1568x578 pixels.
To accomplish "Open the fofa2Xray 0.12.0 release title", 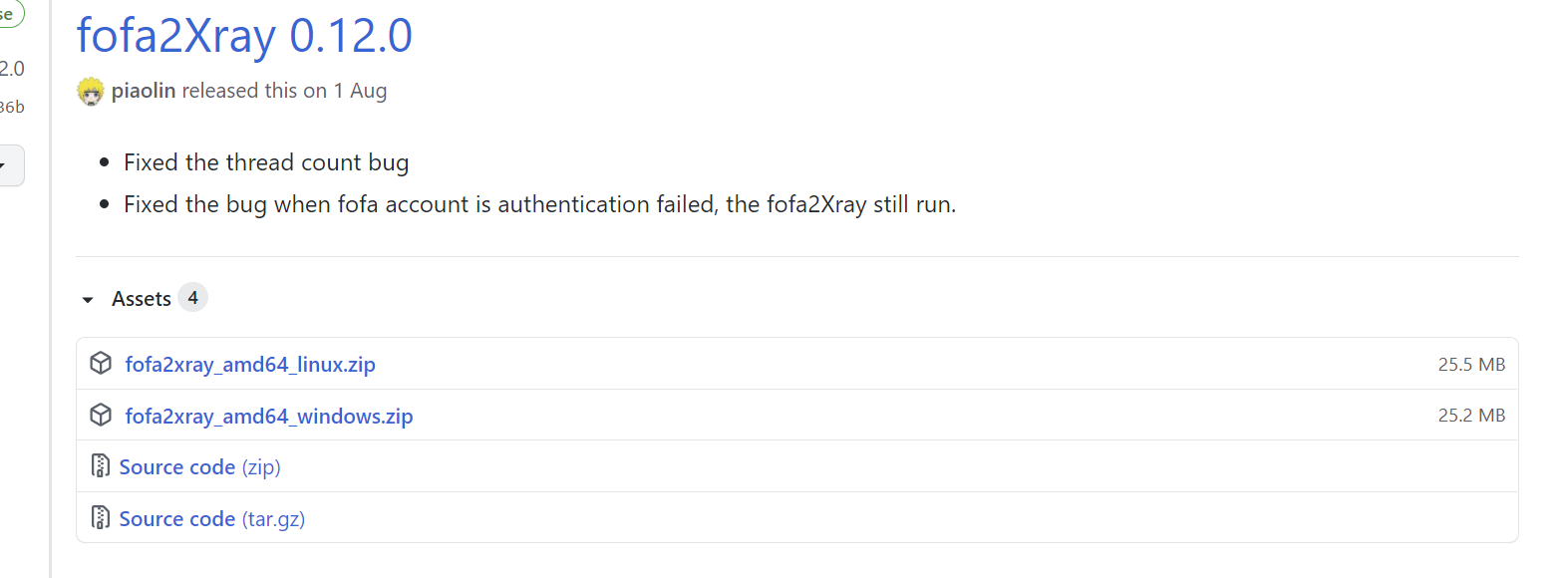I will [244, 37].
